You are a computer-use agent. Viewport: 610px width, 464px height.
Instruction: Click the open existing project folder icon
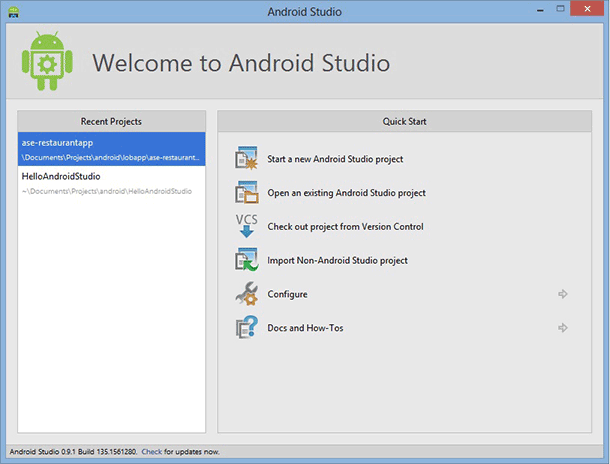pyautogui.click(x=246, y=192)
